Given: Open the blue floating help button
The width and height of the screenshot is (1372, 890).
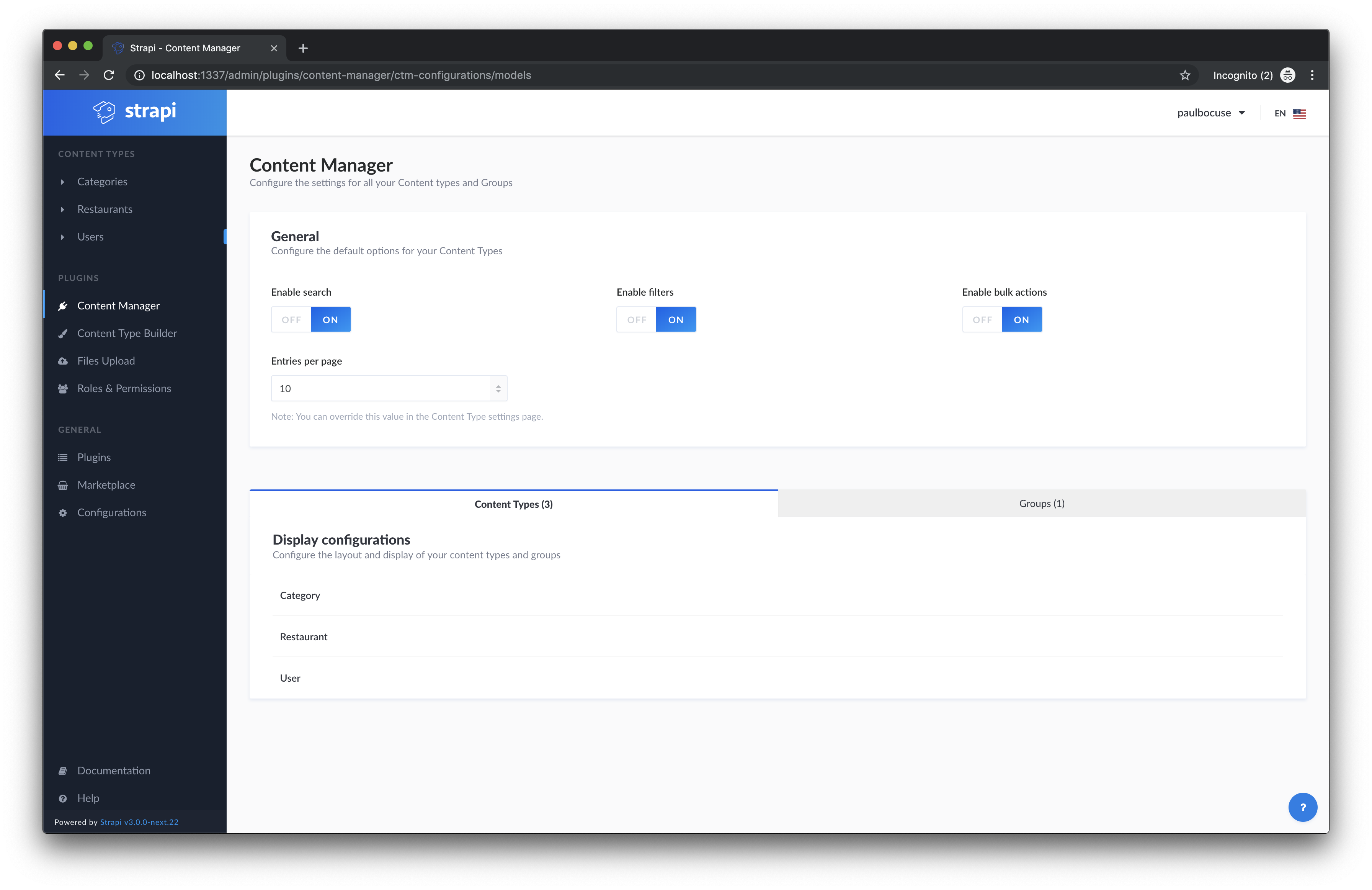Looking at the screenshot, I should 1302,807.
